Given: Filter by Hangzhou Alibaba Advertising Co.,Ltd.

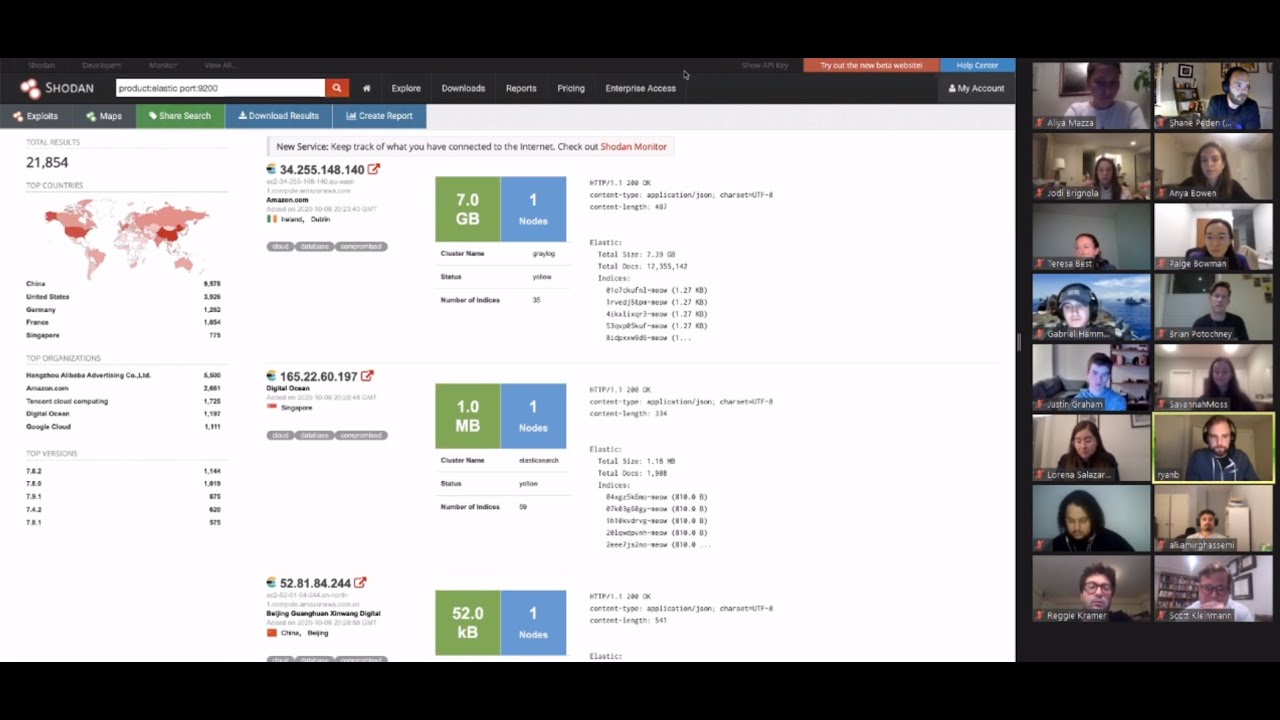Looking at the screenshot, I should (88, 375).
